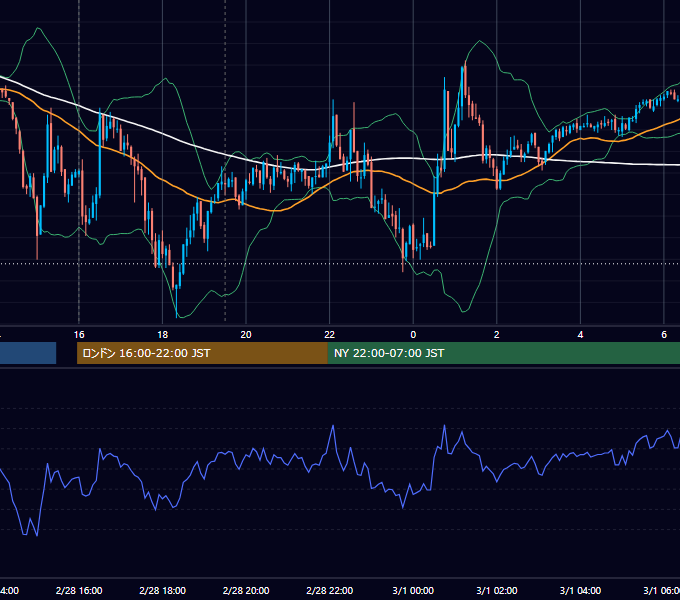Click the 2/28 18:00 date label

point(162,590)
